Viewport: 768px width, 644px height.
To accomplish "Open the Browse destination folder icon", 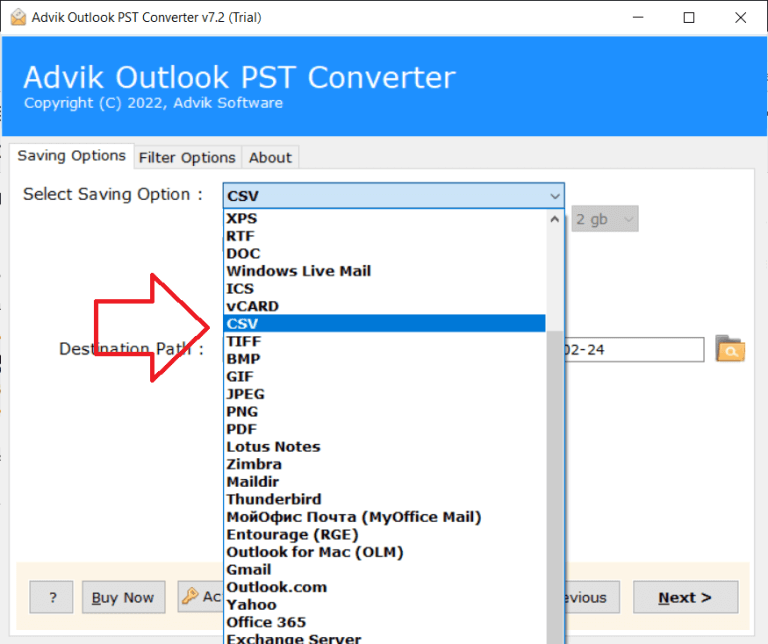I will point(730,349).
